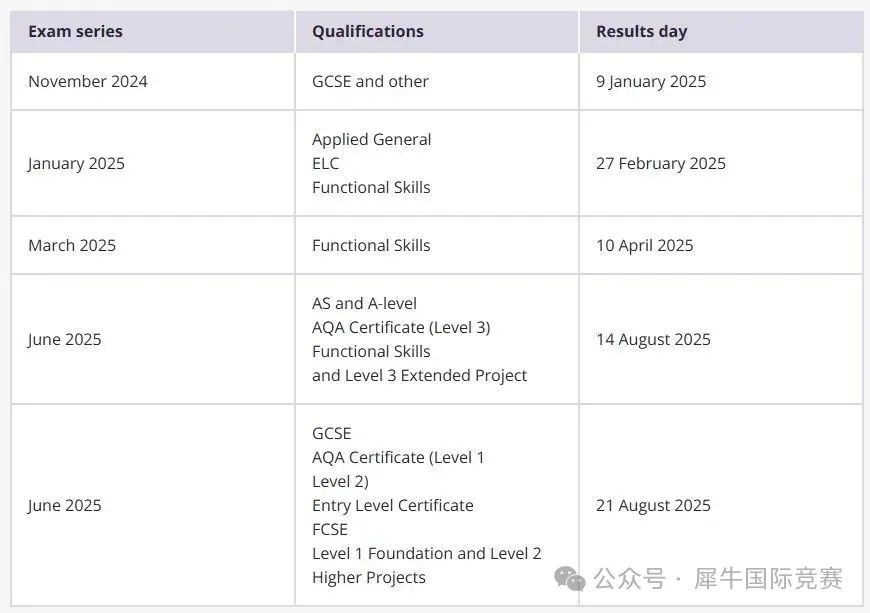
Task: Click the 犀牛国际竞赛 watermark text
Action: pyautogui.click(x=768, y=579)
